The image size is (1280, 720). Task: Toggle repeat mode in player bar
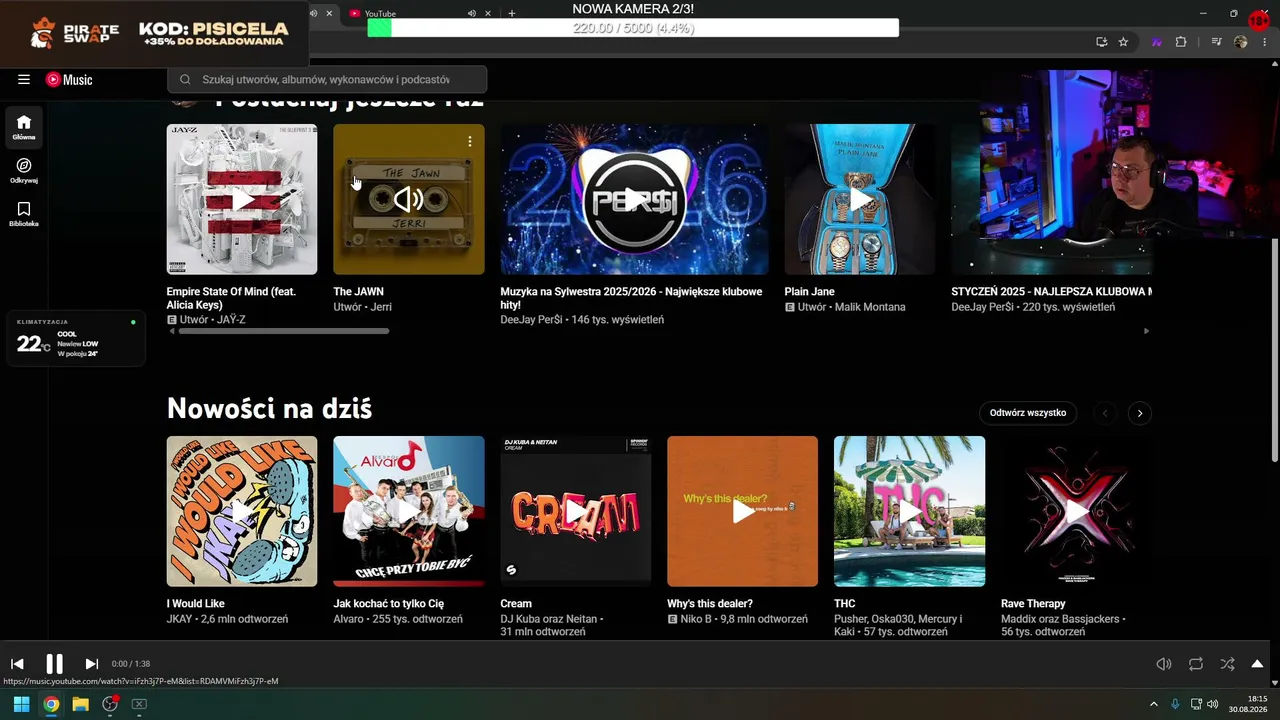click(x=1196, y=664)
